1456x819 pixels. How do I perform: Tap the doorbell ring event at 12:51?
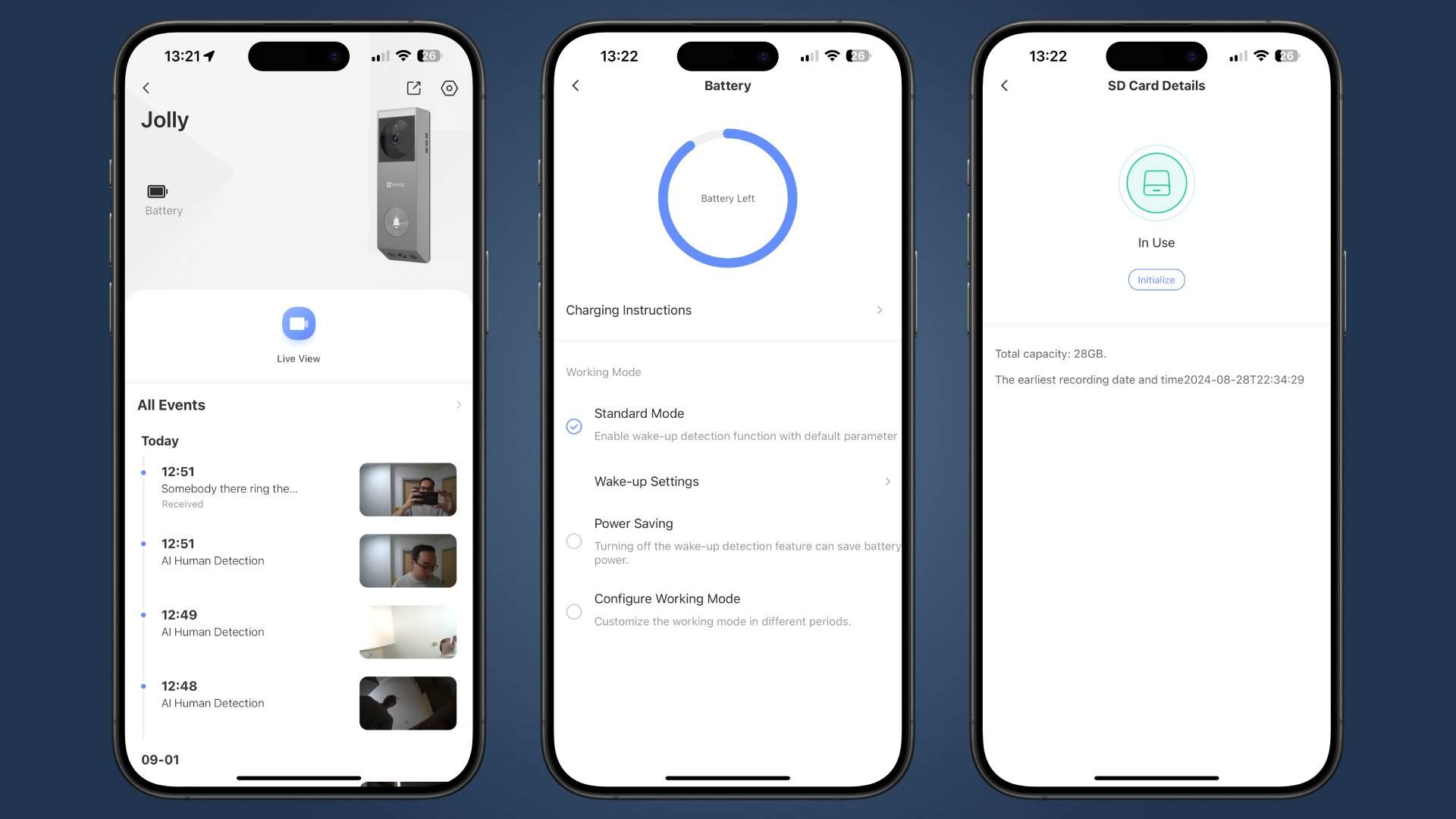pyautogui.click(x=298, y=487)
